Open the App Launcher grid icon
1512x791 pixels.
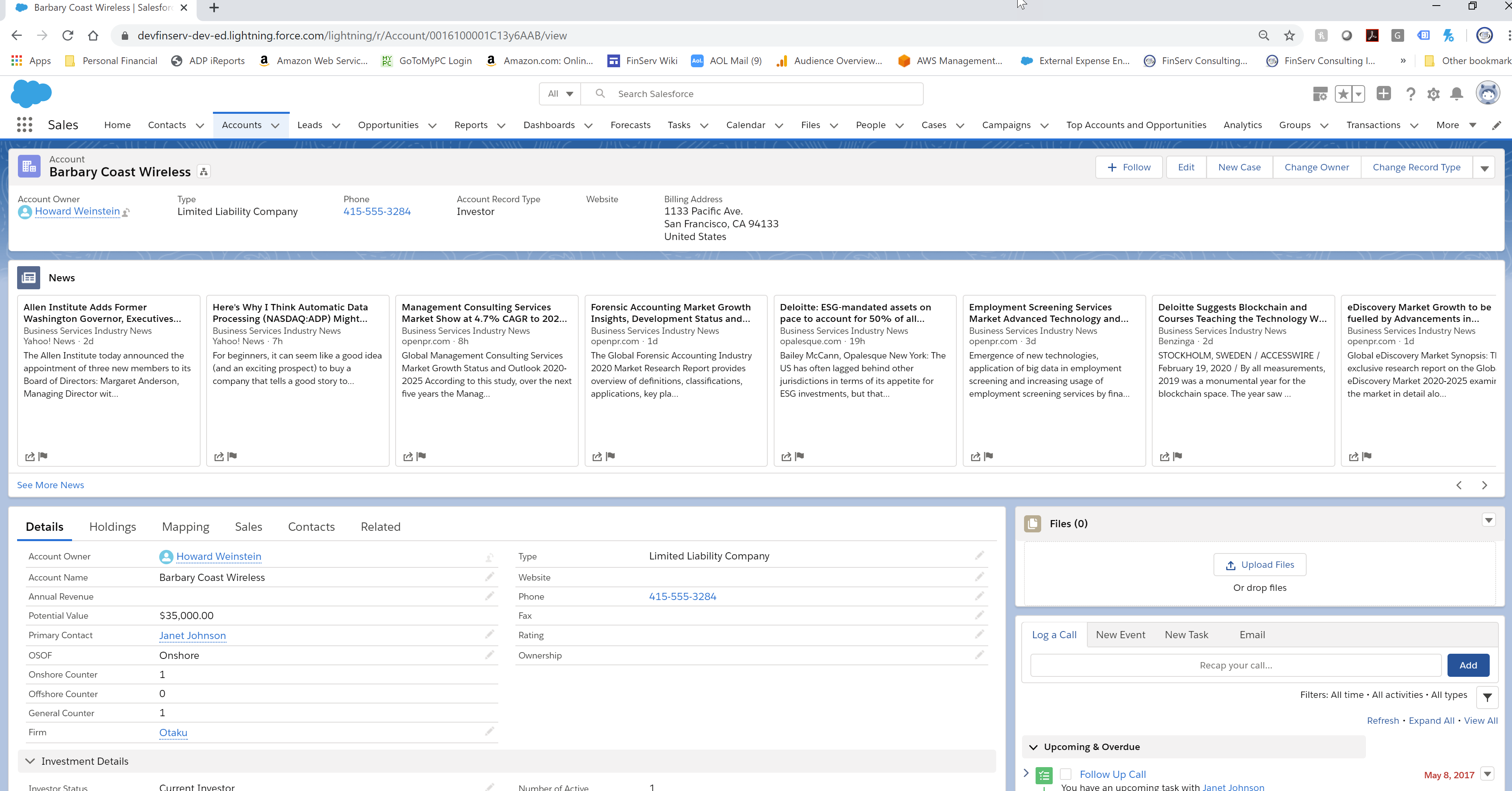tap(24, 125)
